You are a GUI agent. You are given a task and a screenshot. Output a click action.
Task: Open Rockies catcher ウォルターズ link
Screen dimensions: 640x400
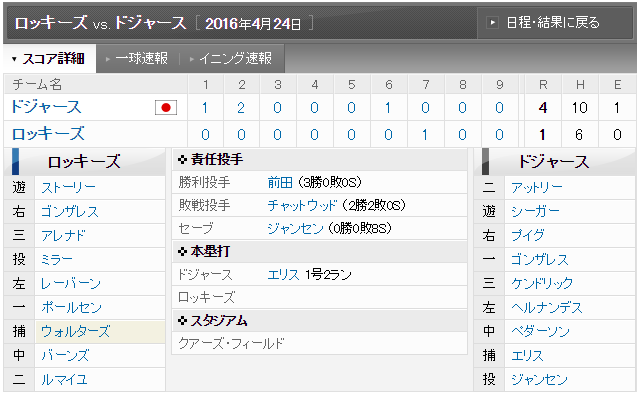(76, 332)
